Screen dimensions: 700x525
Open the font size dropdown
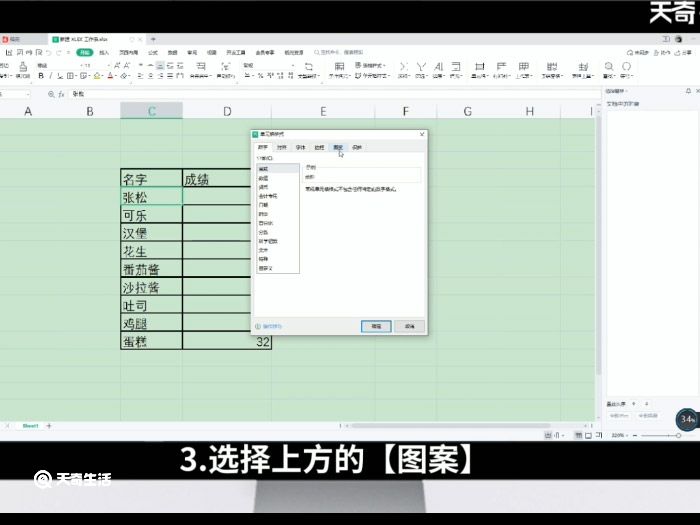click(x=108, y=66)
